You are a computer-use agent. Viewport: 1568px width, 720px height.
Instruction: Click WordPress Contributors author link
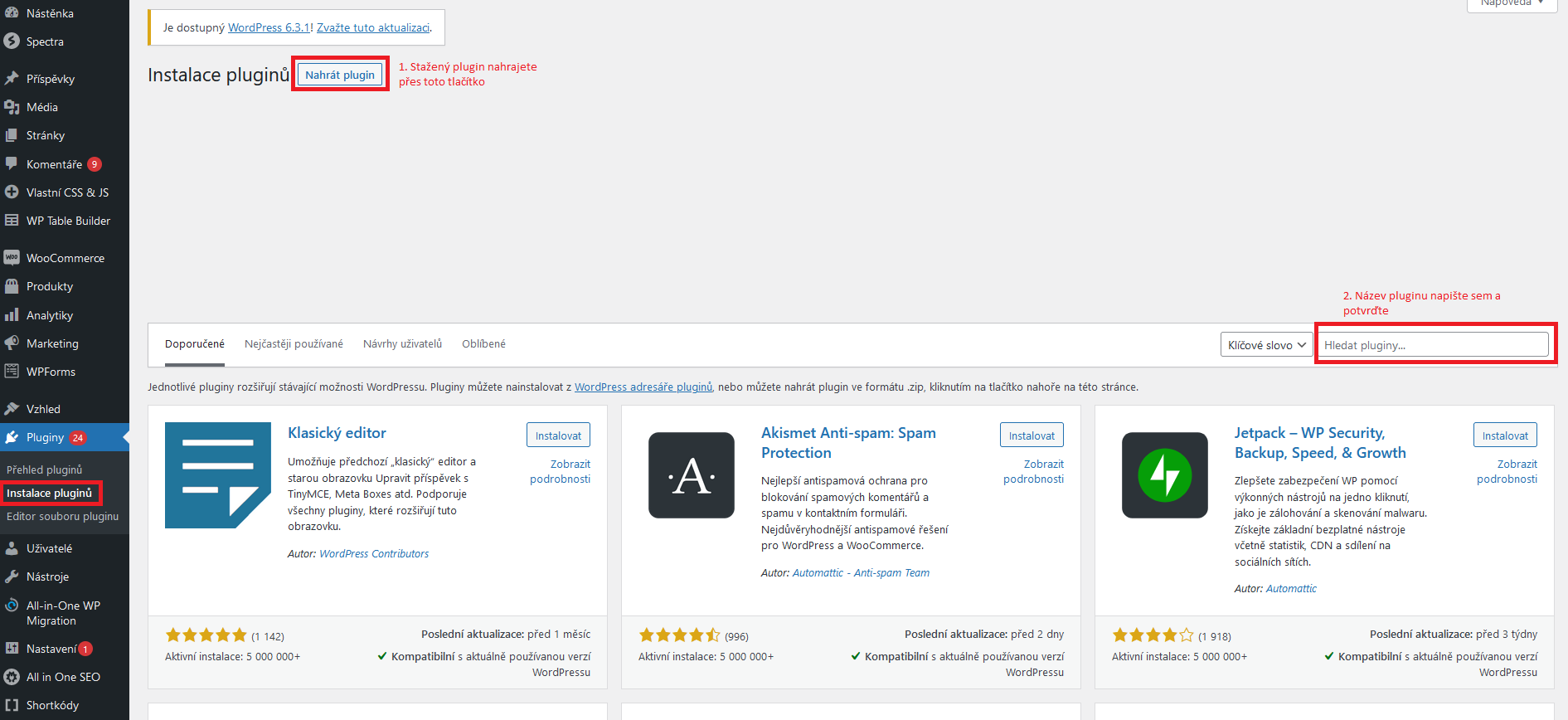click(x=374, y=553)
